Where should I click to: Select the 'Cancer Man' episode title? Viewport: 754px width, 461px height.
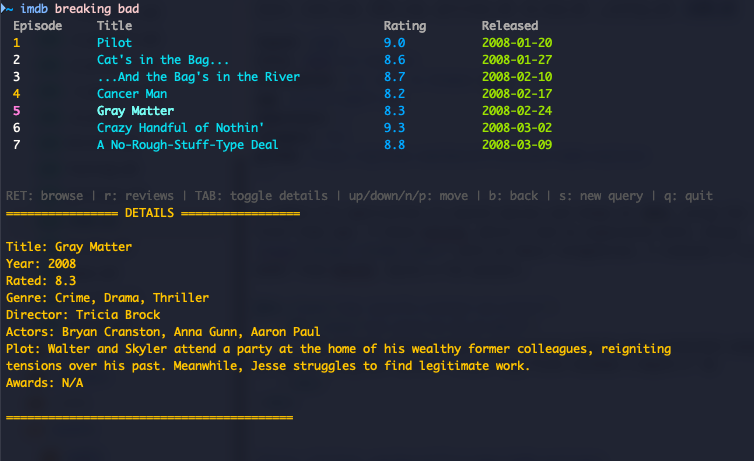132,94
